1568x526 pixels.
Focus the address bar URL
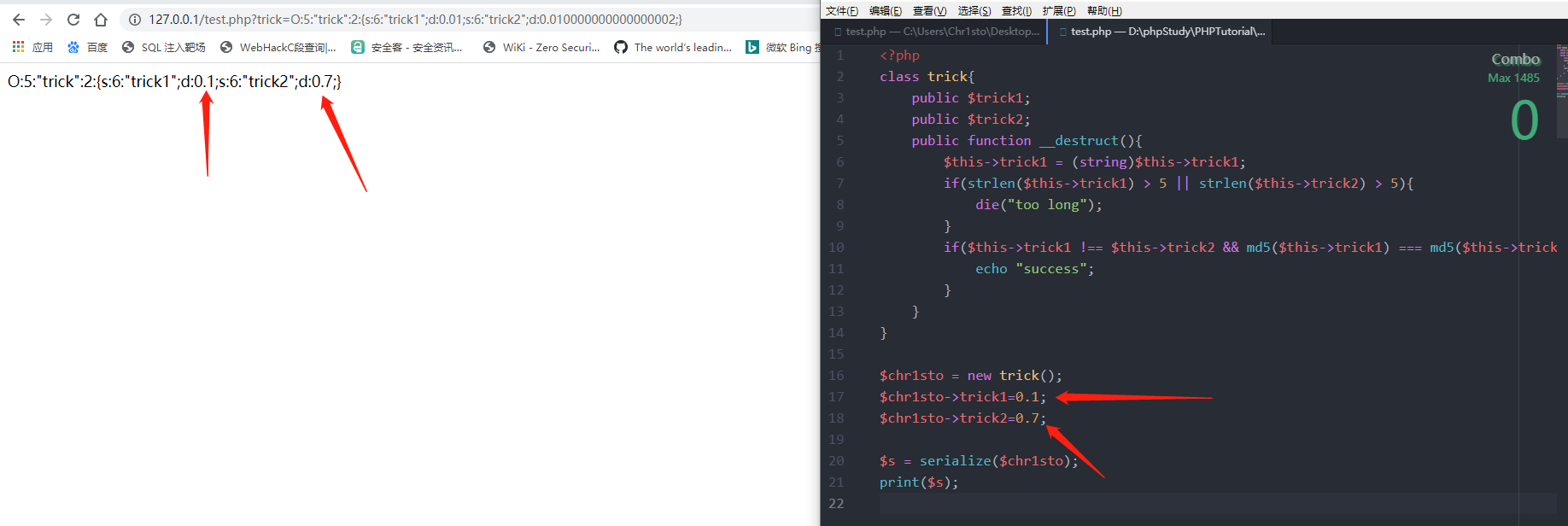415,20
